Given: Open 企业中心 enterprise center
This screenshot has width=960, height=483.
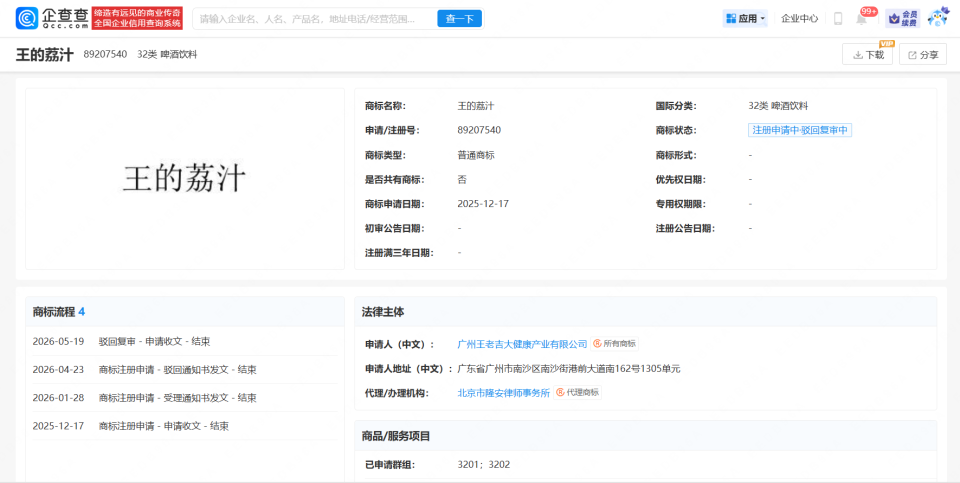Looking at the screenshot, I should 799,18.
